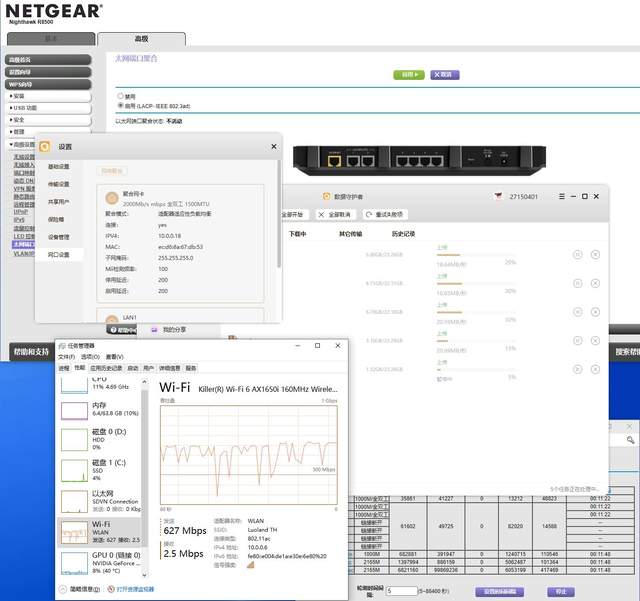Click the signal strength icon in Wi-Fi details
Screen dimensions: 640x601
(x=251, y=565)
